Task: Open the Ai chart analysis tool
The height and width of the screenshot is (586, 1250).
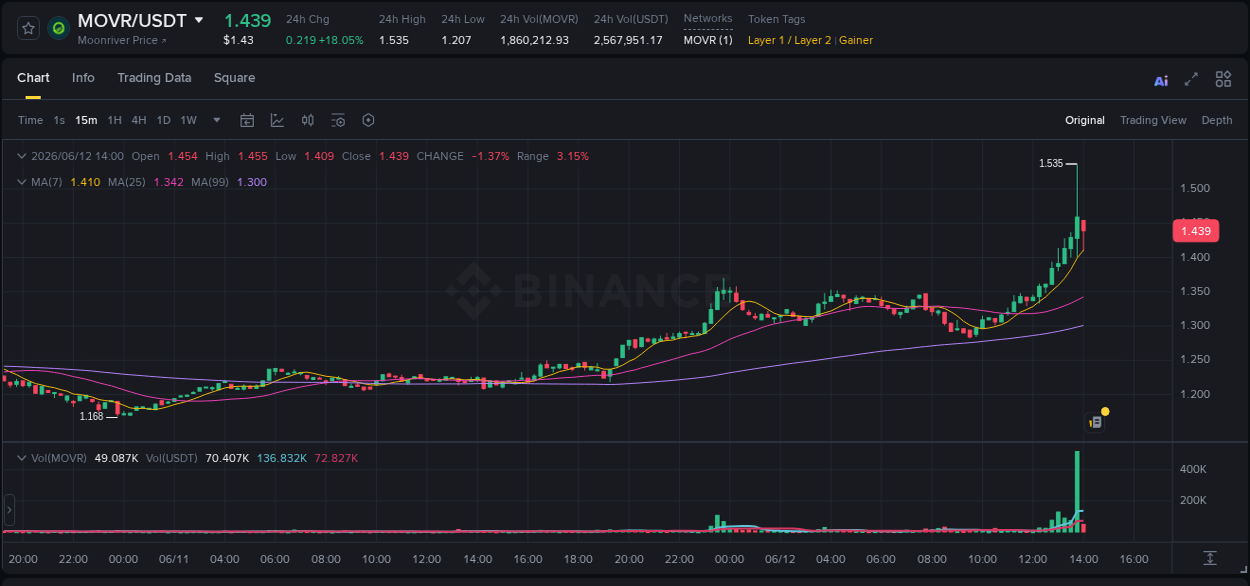Action: pyautogui.click(x=1161, y=81)
